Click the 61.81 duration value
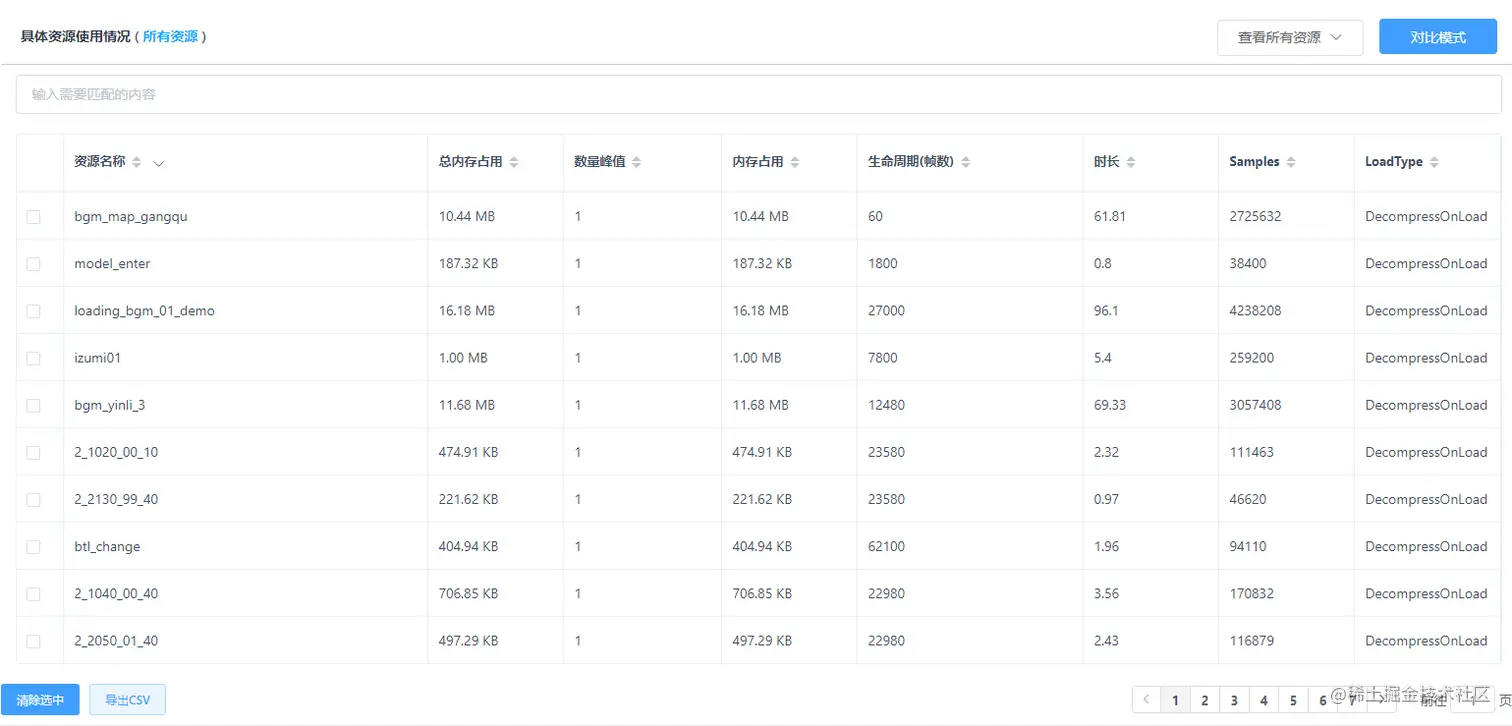The width and height of the screenshot is (1512, 726). 1110,216
